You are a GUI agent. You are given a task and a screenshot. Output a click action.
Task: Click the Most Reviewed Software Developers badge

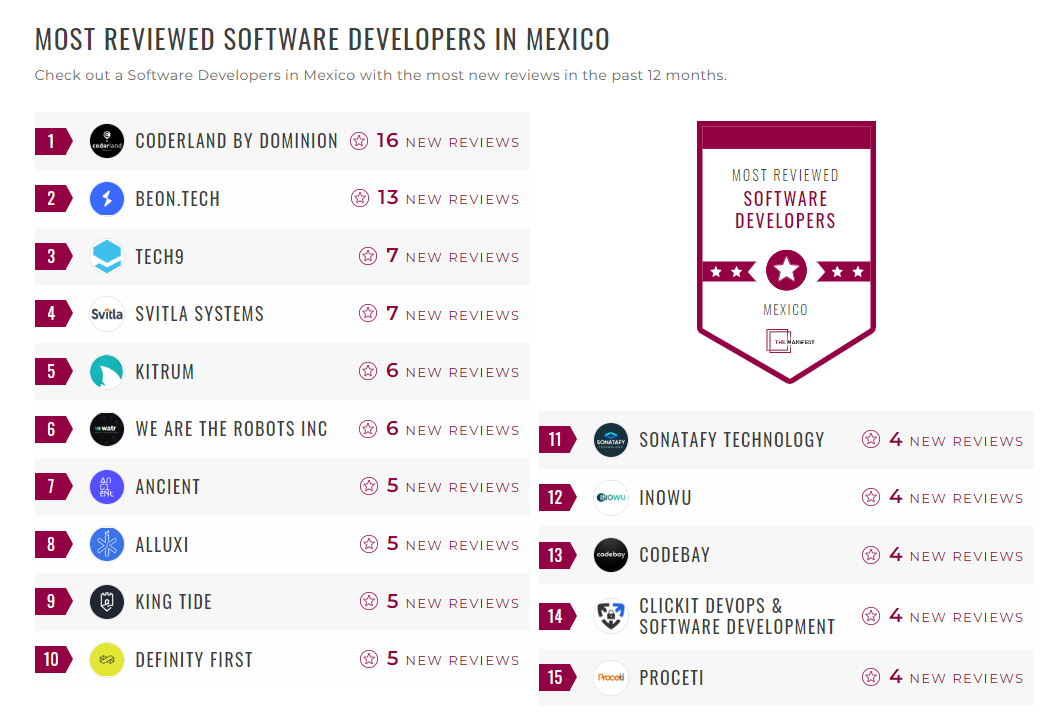[786, 250]
